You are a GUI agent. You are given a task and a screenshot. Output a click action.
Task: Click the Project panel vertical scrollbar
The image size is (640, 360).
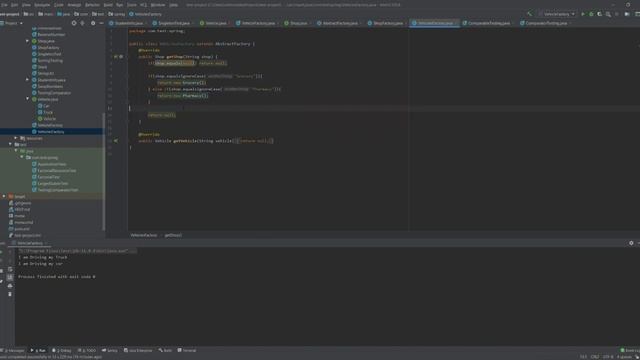click(104, 171)
